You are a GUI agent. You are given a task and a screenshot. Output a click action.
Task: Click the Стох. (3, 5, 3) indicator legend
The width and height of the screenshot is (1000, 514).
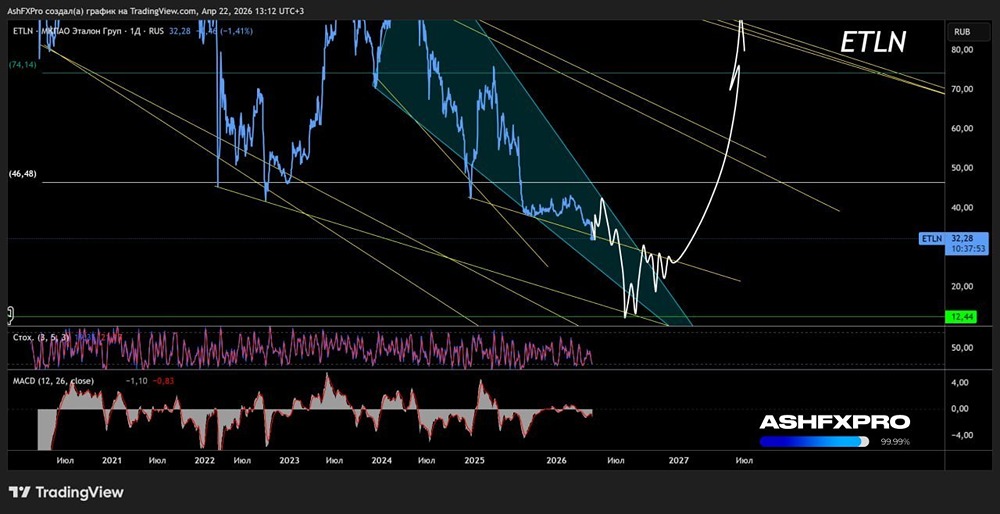click(42, 337)
